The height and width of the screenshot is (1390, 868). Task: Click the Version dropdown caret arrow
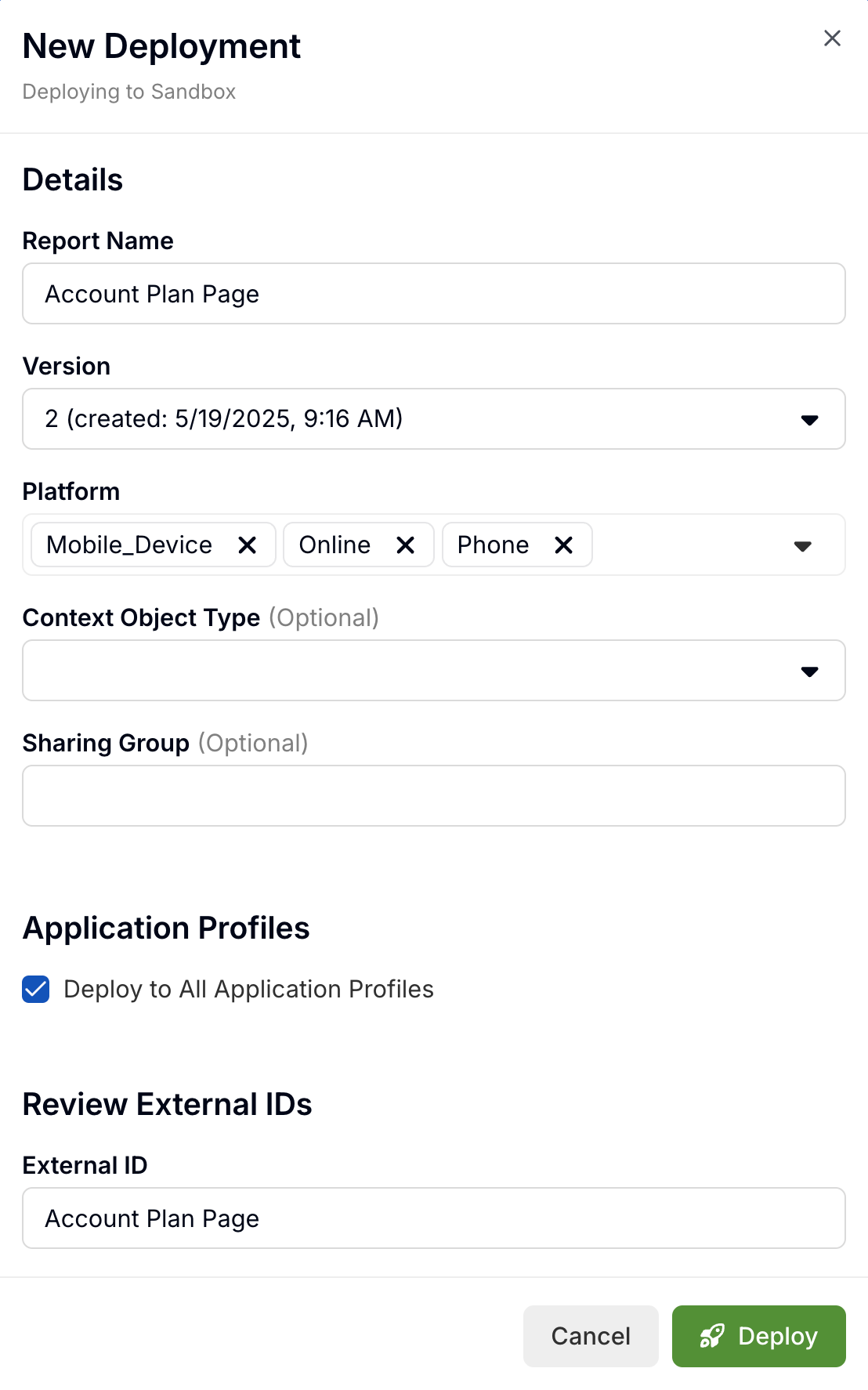tap(809, 420)
